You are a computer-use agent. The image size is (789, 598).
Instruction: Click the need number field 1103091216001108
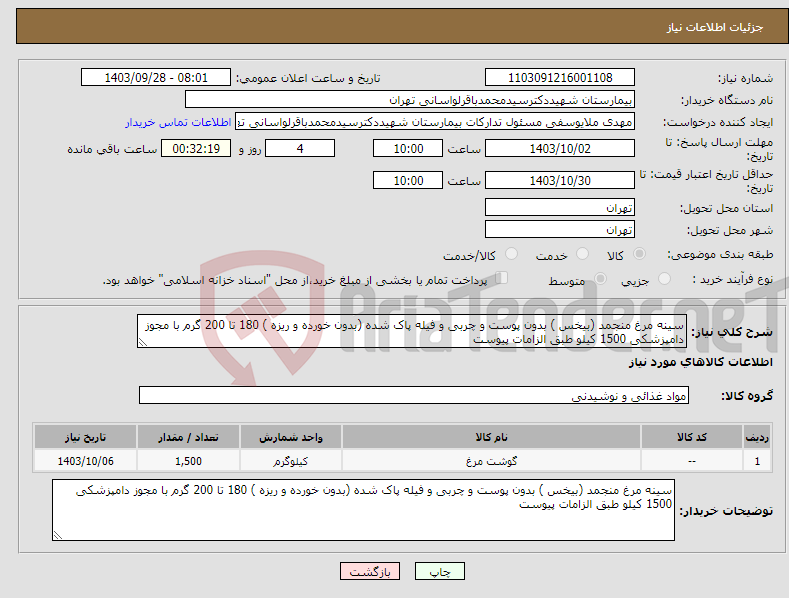click(x=560, y=78)
